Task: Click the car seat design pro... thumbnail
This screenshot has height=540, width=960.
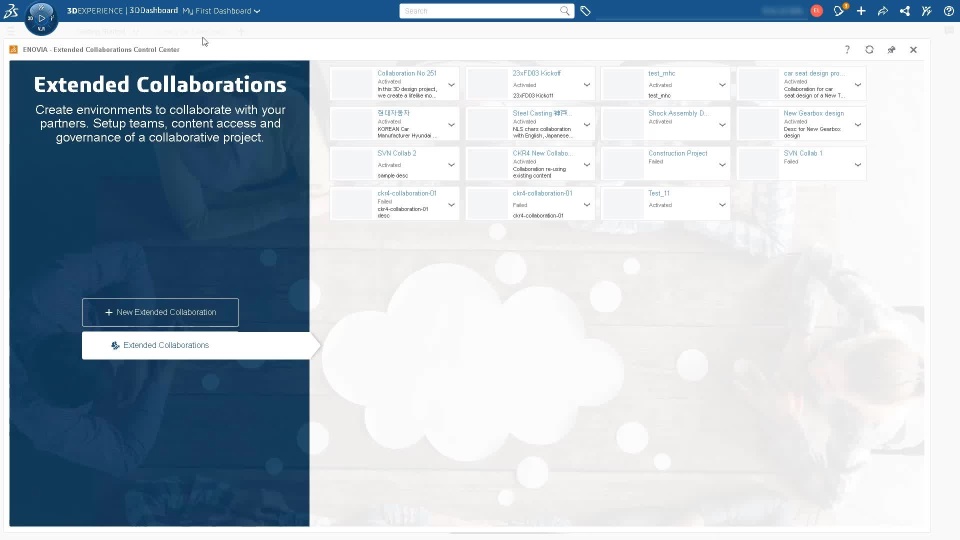Action: tap(758, 84)
